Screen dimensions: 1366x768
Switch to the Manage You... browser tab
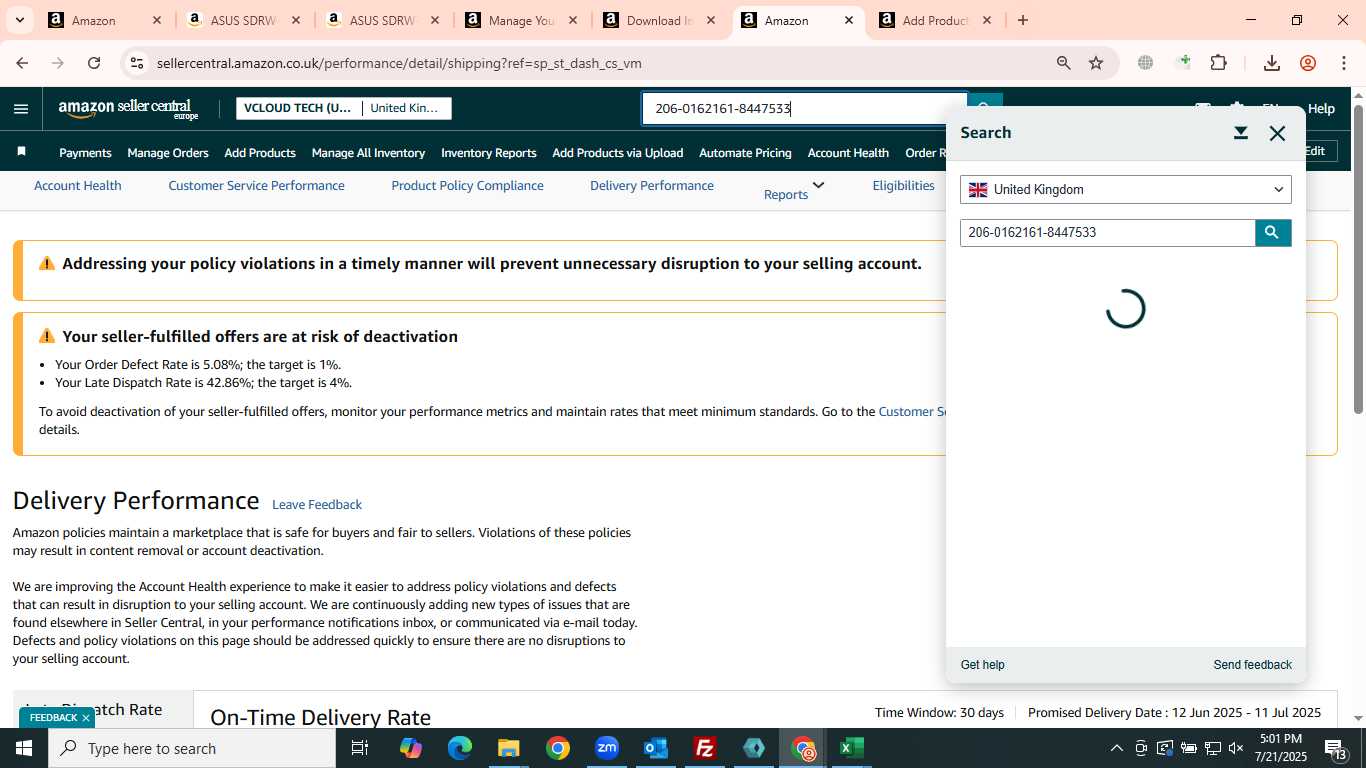click(520, 20)
